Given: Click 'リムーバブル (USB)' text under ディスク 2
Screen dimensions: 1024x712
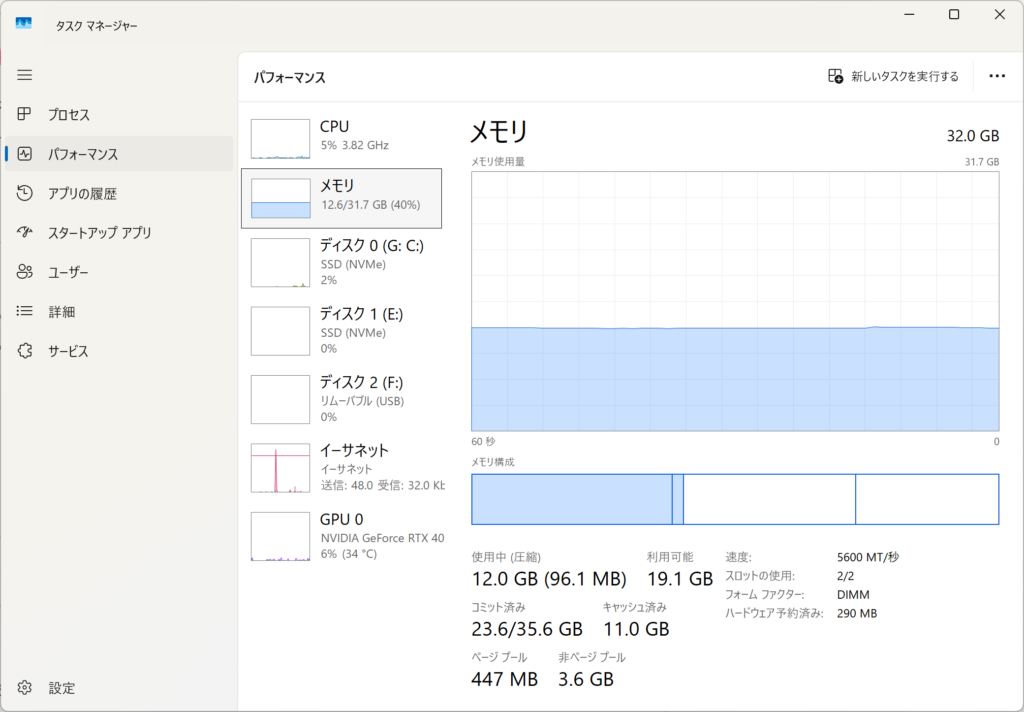Looking at the screenshot, I should 362,401.
